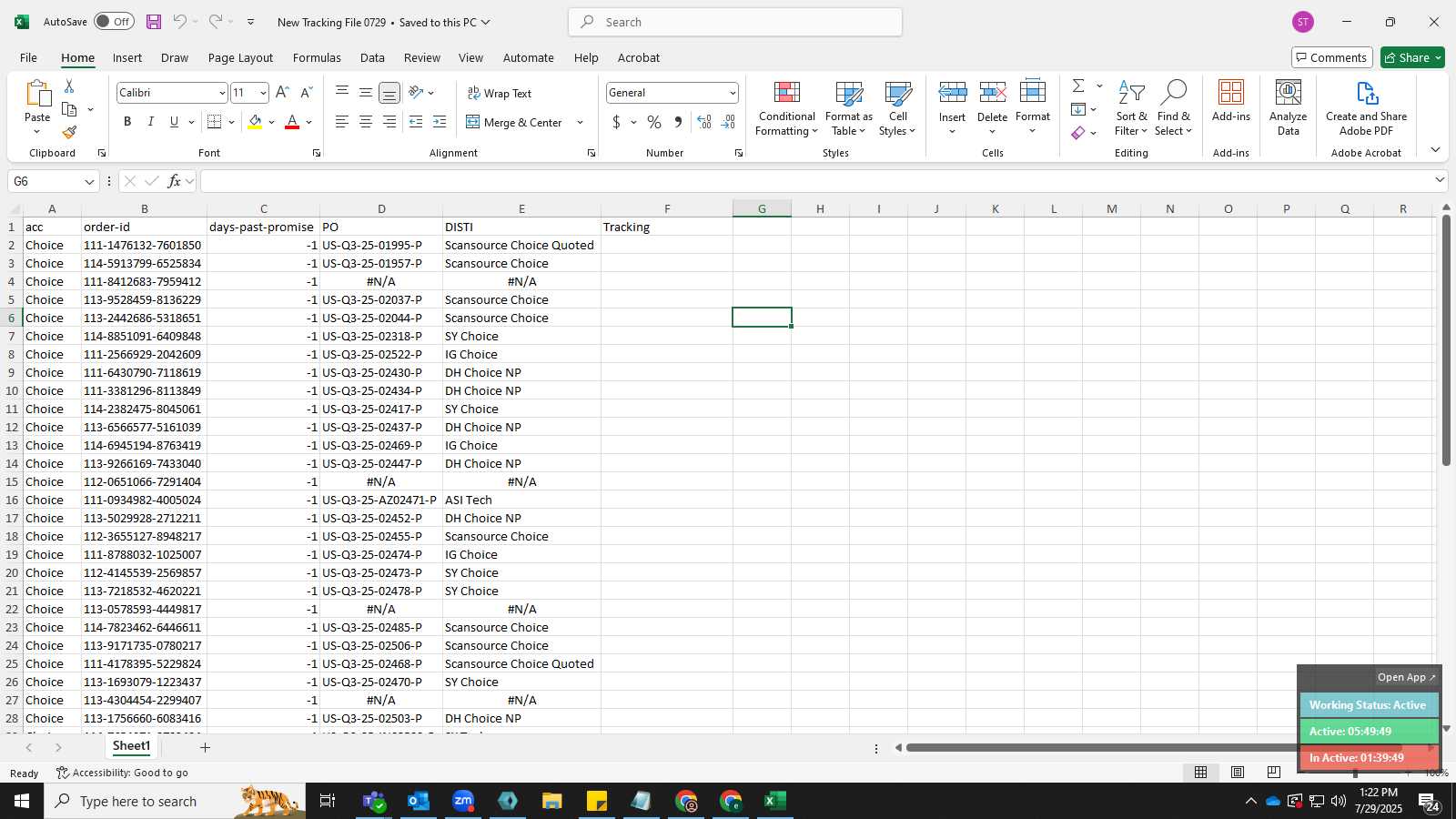Click the Add-ins icon
The height and width of the screenshot is (819, 1456).
click(x=1231, y=100)
